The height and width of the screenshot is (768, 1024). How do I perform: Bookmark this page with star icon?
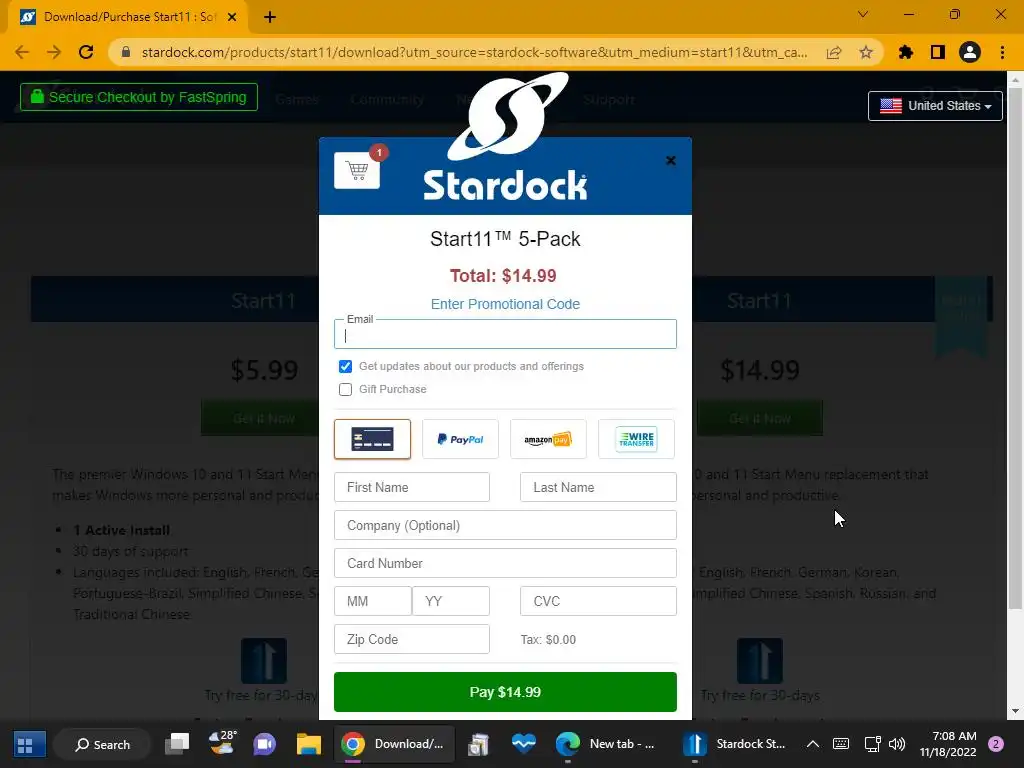[x=866, y=52]
